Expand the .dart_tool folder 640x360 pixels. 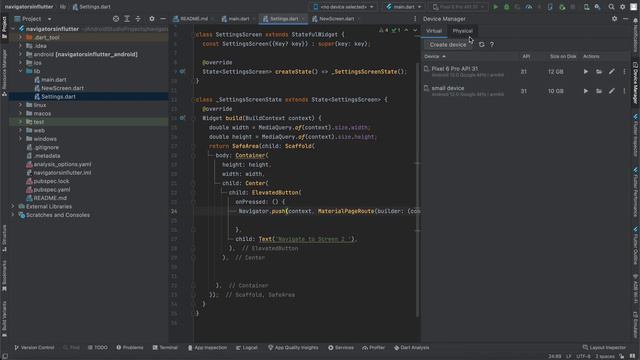pyautogui.click(x=20, y=37)
